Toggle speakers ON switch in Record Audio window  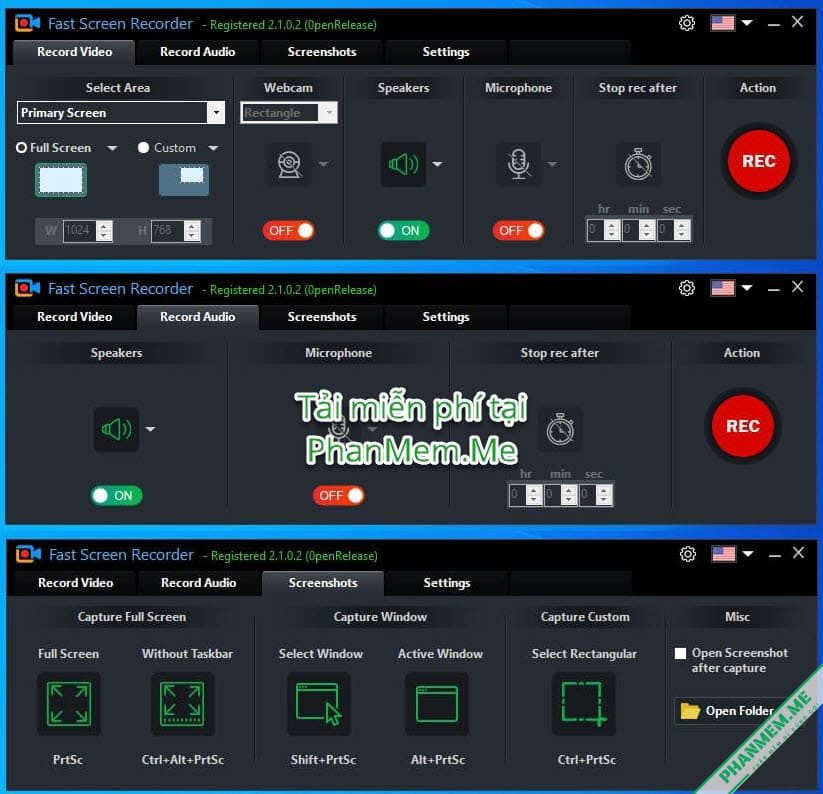coord(117,495)
